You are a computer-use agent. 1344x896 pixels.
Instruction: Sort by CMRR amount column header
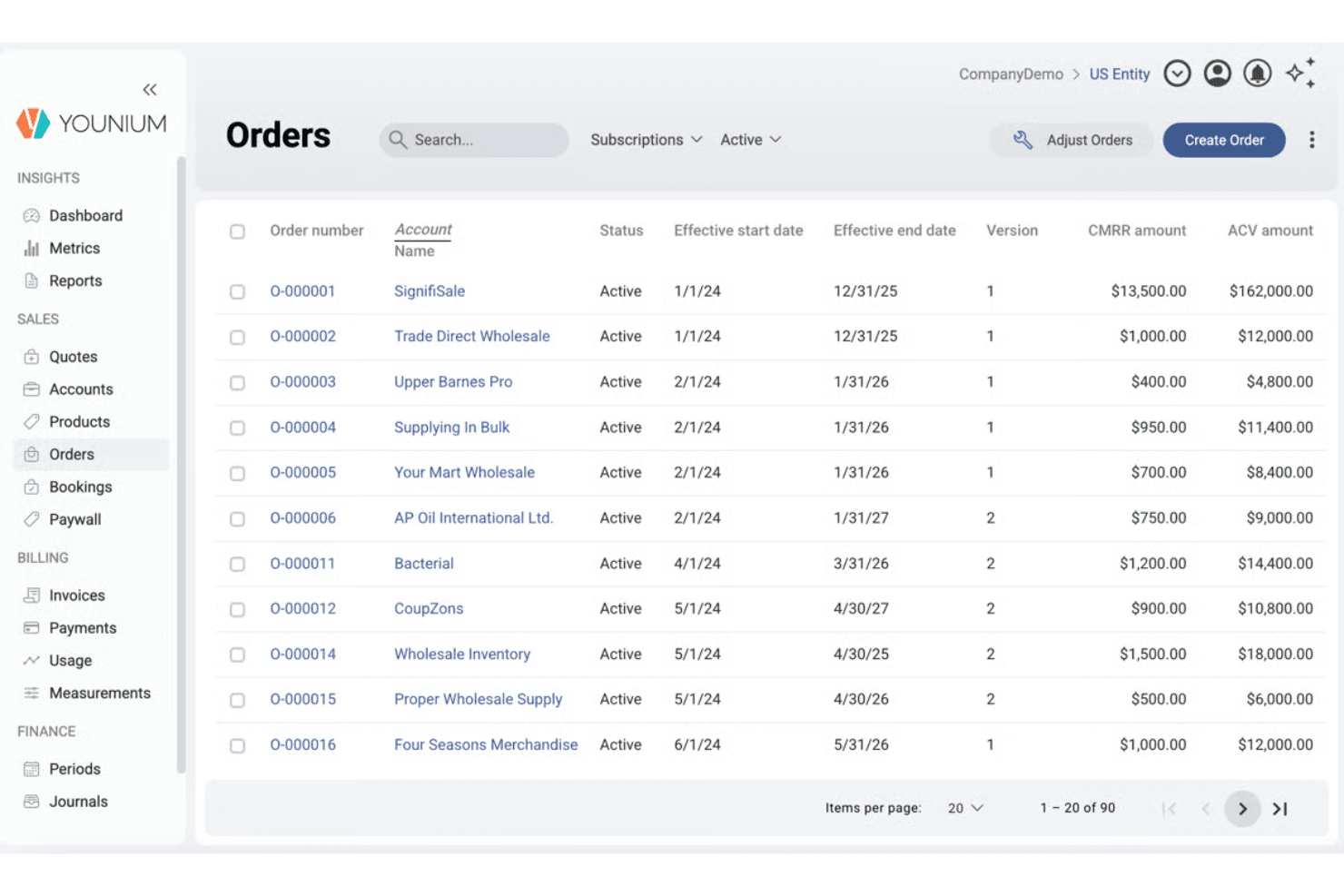click(1137, 231)
